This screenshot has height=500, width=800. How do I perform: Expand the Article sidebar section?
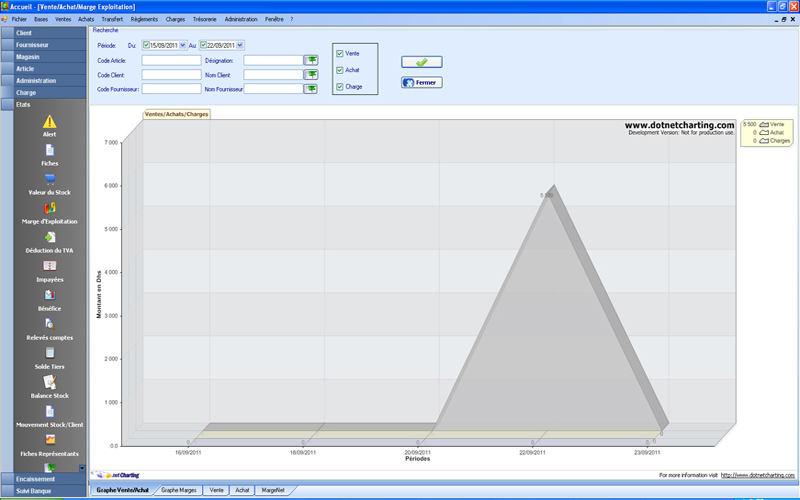coord(43,68)
